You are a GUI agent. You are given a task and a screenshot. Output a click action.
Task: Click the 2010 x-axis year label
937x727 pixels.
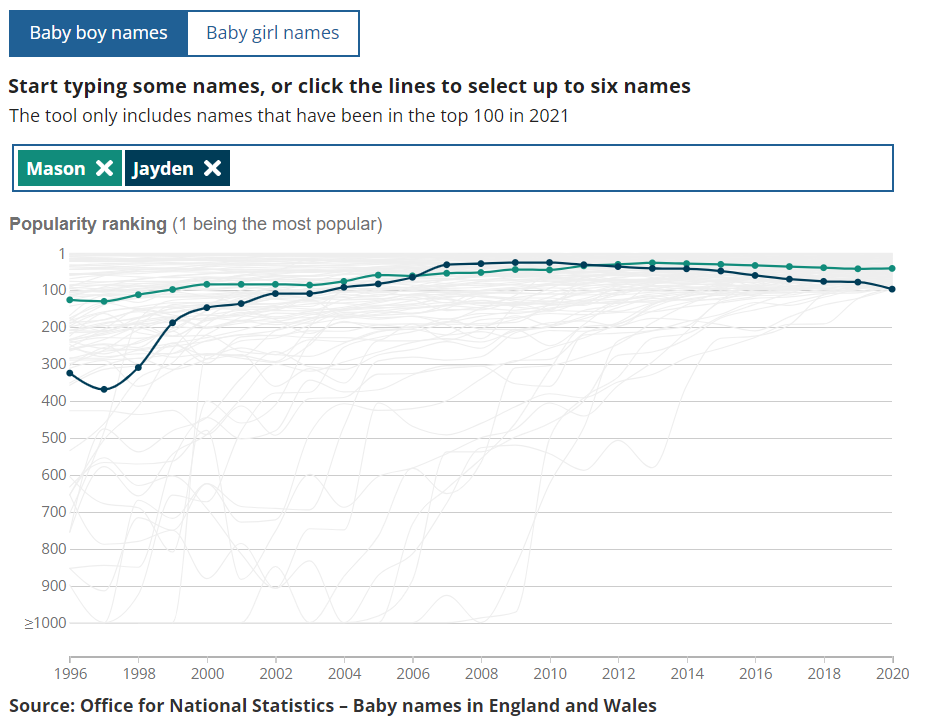click(549, 673)
